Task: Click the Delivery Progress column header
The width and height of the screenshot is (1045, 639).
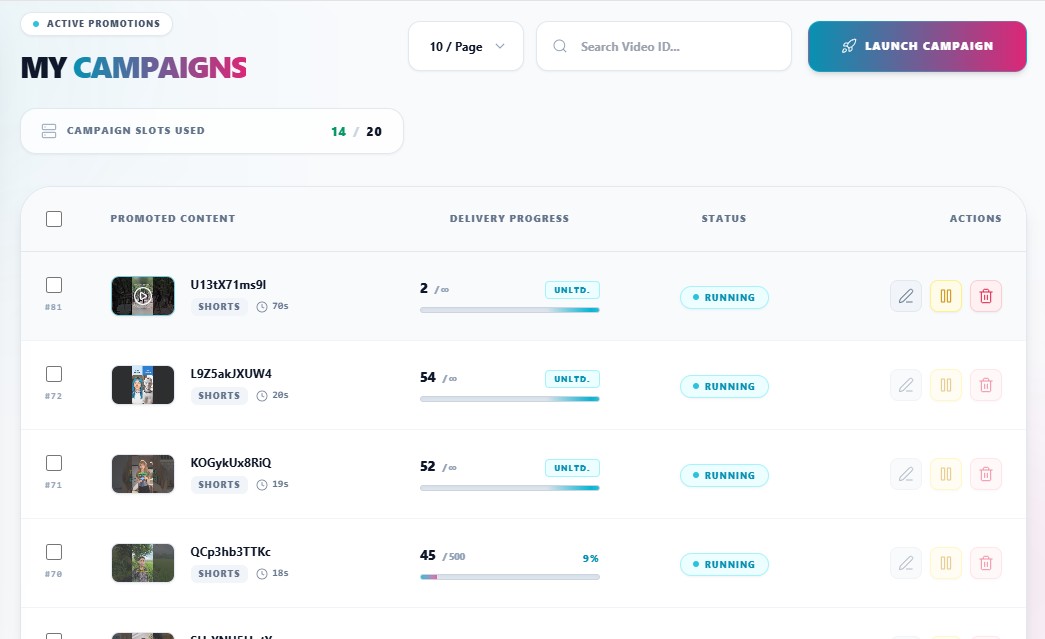Action: point(509,219)
